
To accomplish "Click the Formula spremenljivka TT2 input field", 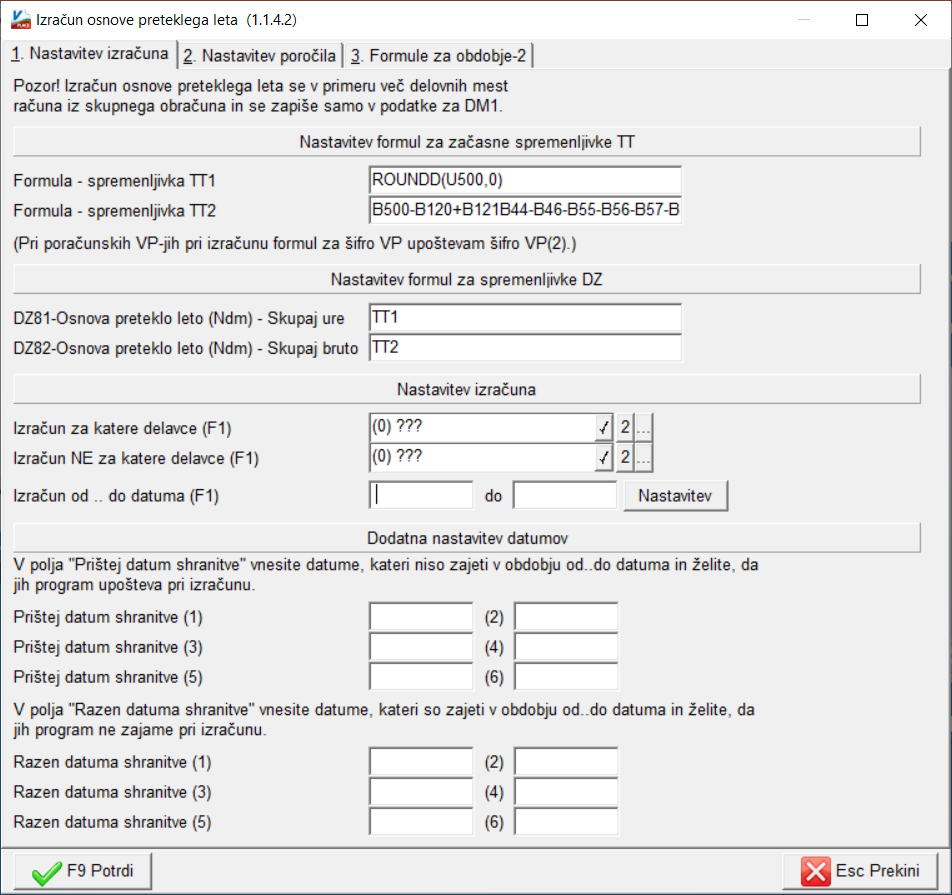I will coord(525,209).
